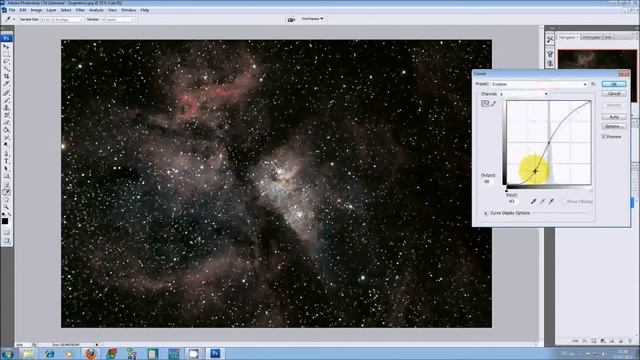Click the black point slider under curve
This screenshot has height=360, width=640.
[x=507, y=190]
